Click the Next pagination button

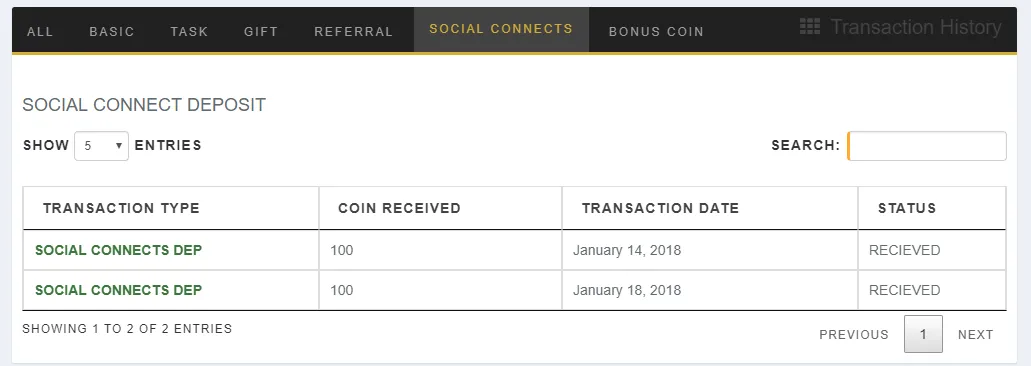click(x=976, y=334)
